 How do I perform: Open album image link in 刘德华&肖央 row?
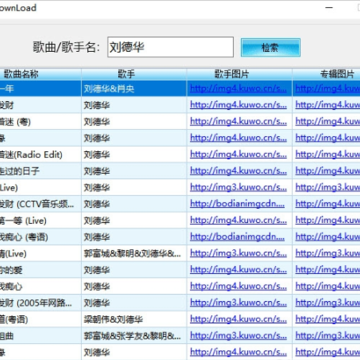click(328, 89)
